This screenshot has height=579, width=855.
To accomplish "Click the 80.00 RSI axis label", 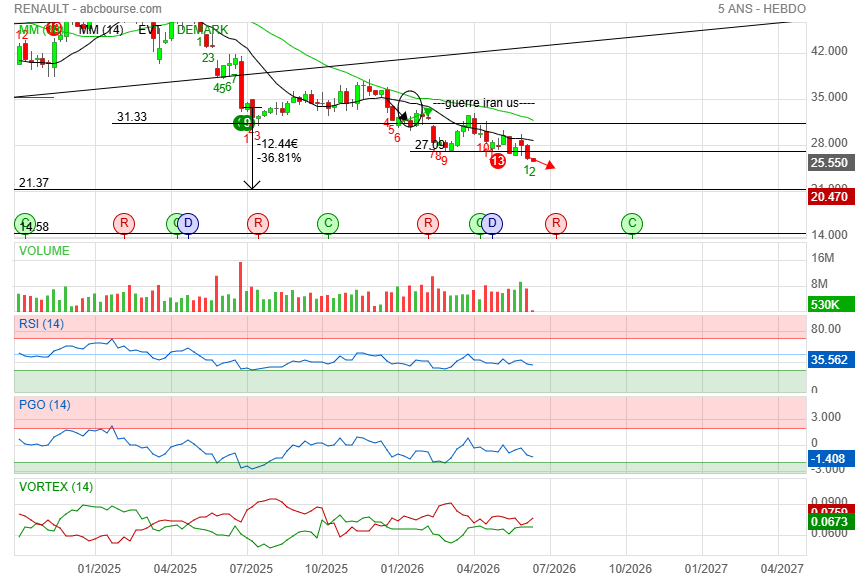I will 826,329.
